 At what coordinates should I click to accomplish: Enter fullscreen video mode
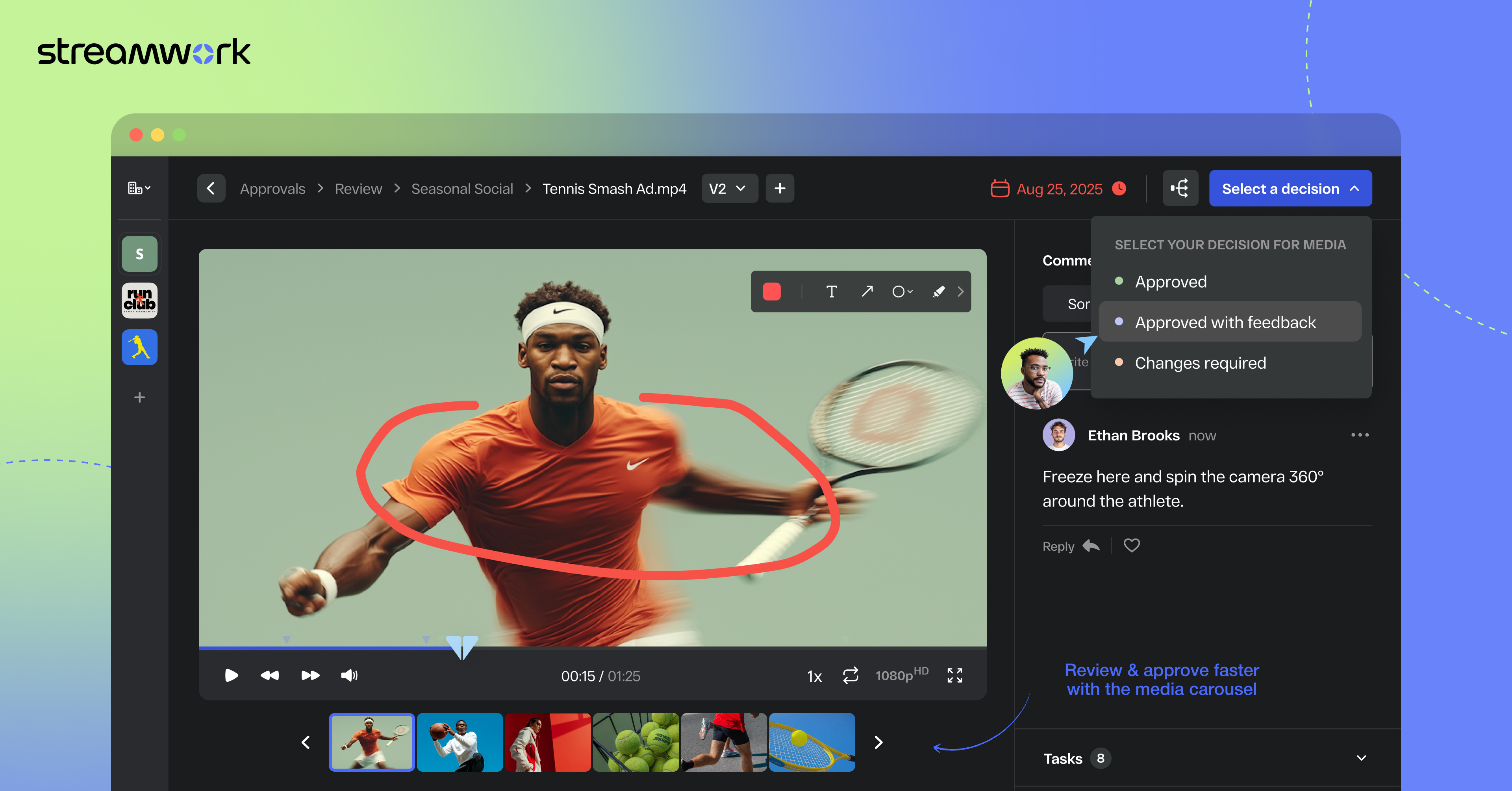pos(954,675)
